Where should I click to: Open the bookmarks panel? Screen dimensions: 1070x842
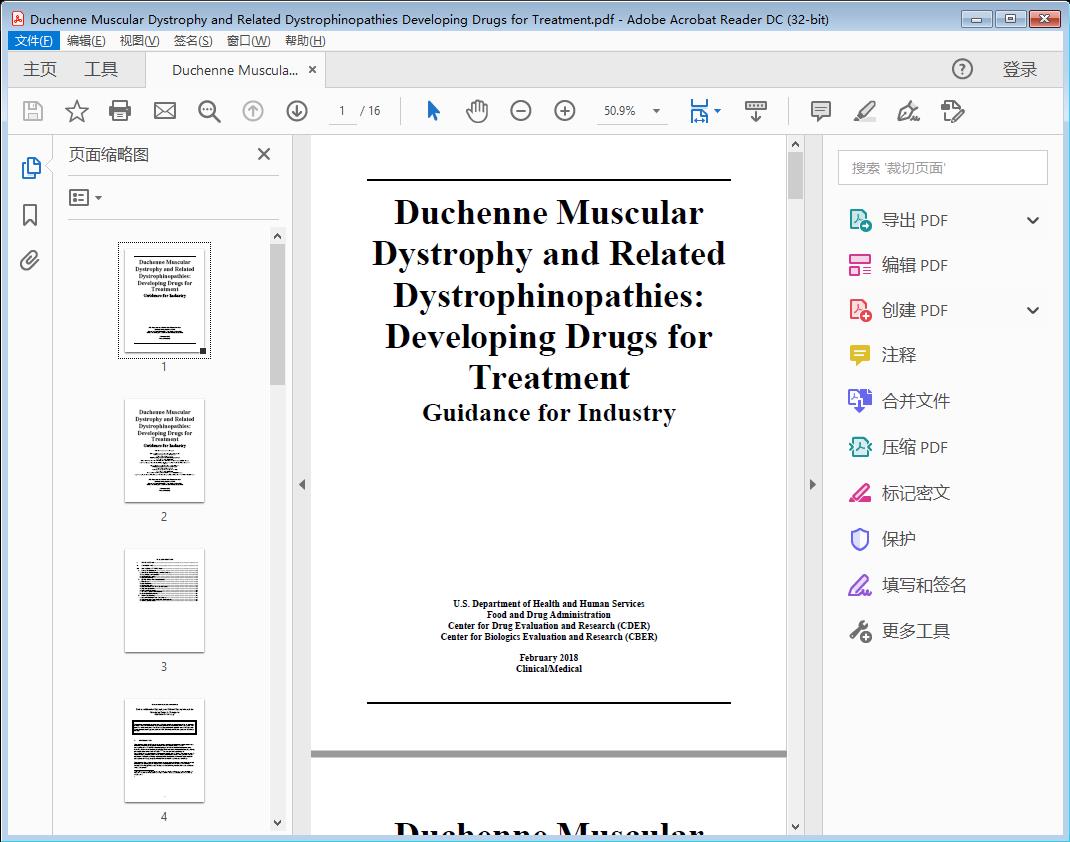coord(30,214)
